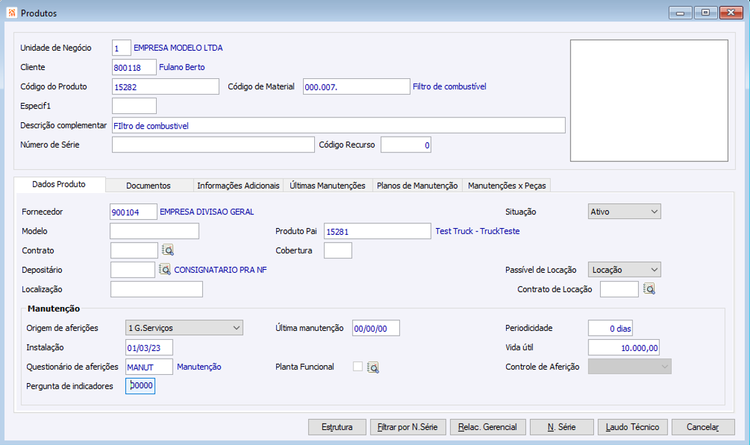750x445 pixels.
Task: Focus the Pergunta de indicadores field
Action: 140,386
